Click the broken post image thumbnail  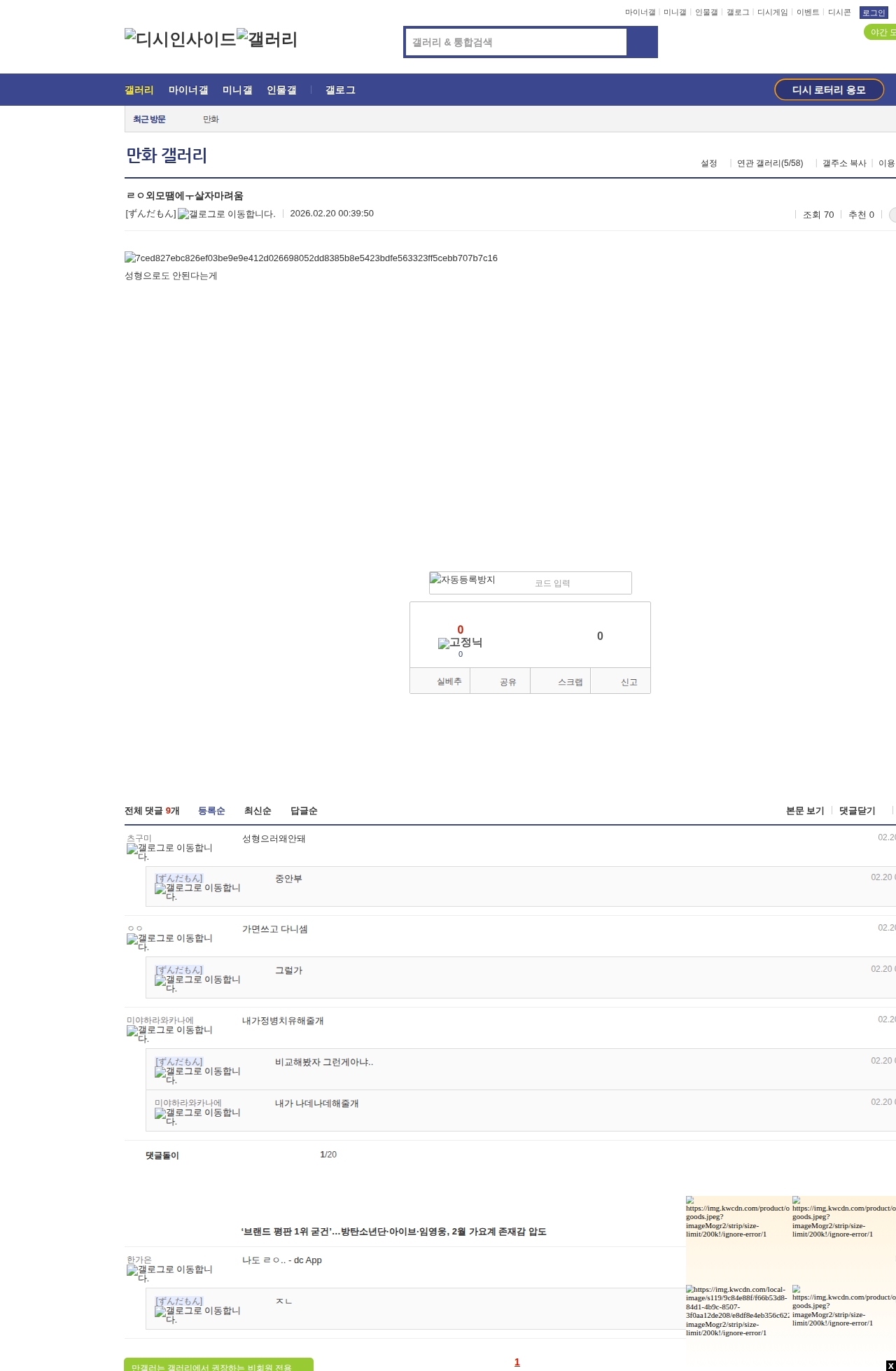[311, 258]
